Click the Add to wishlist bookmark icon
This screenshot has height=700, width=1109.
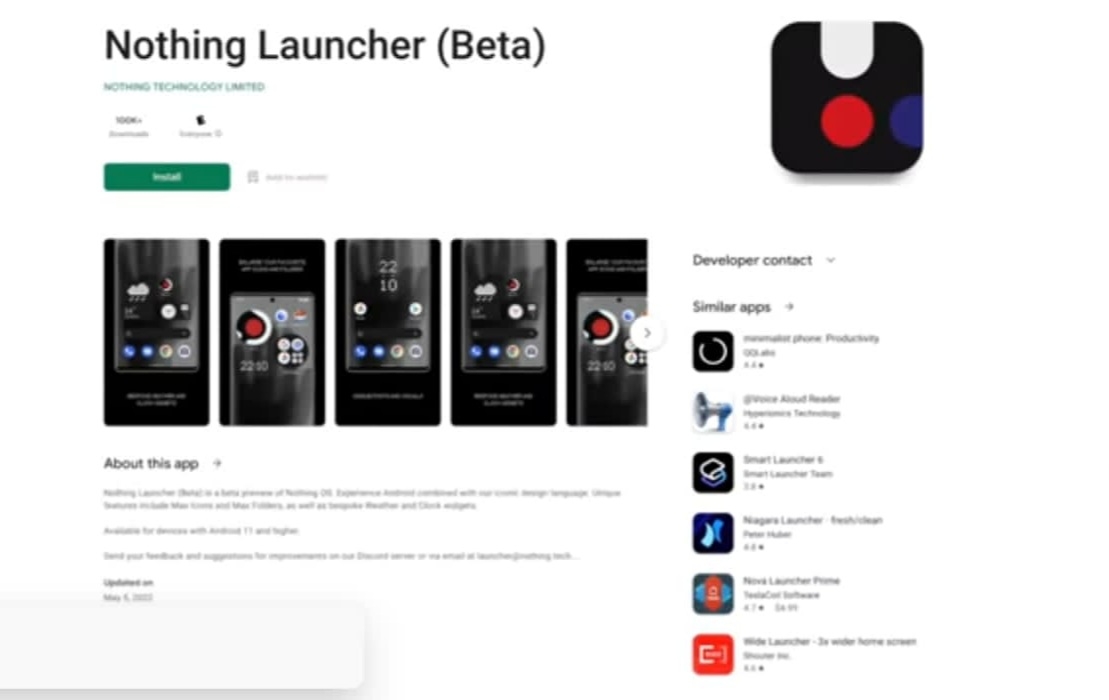pos(252,177)
